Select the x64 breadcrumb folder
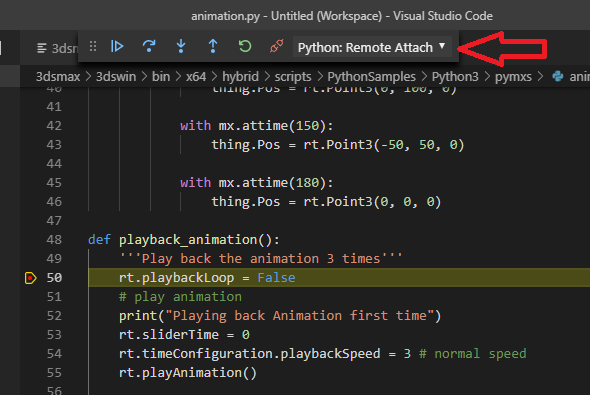590x395 pixels. click(x=196, y=77)
